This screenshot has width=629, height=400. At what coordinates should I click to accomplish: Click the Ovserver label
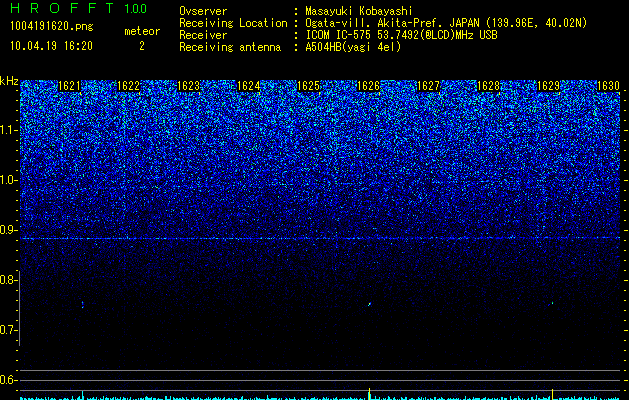tap(203, 11)
